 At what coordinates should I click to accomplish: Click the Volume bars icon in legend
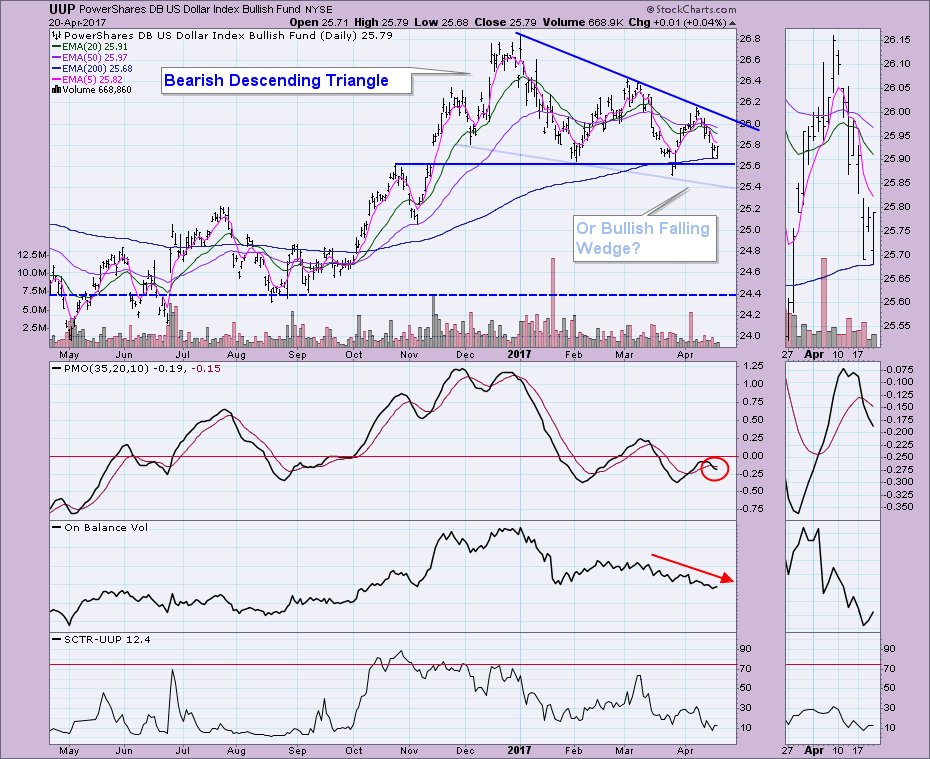54,89
